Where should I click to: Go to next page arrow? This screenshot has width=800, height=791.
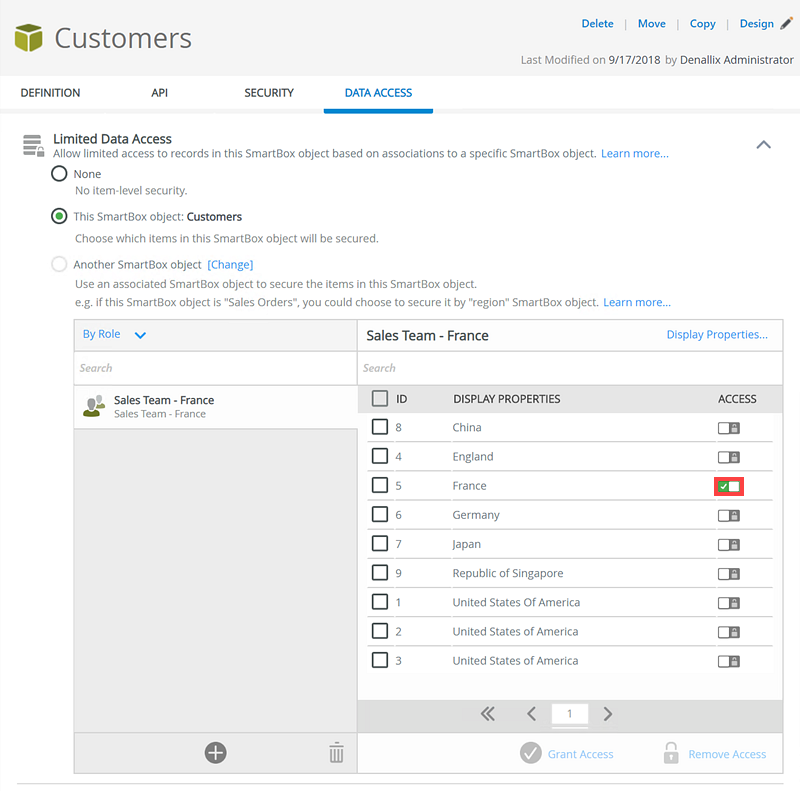pos(608,714)
